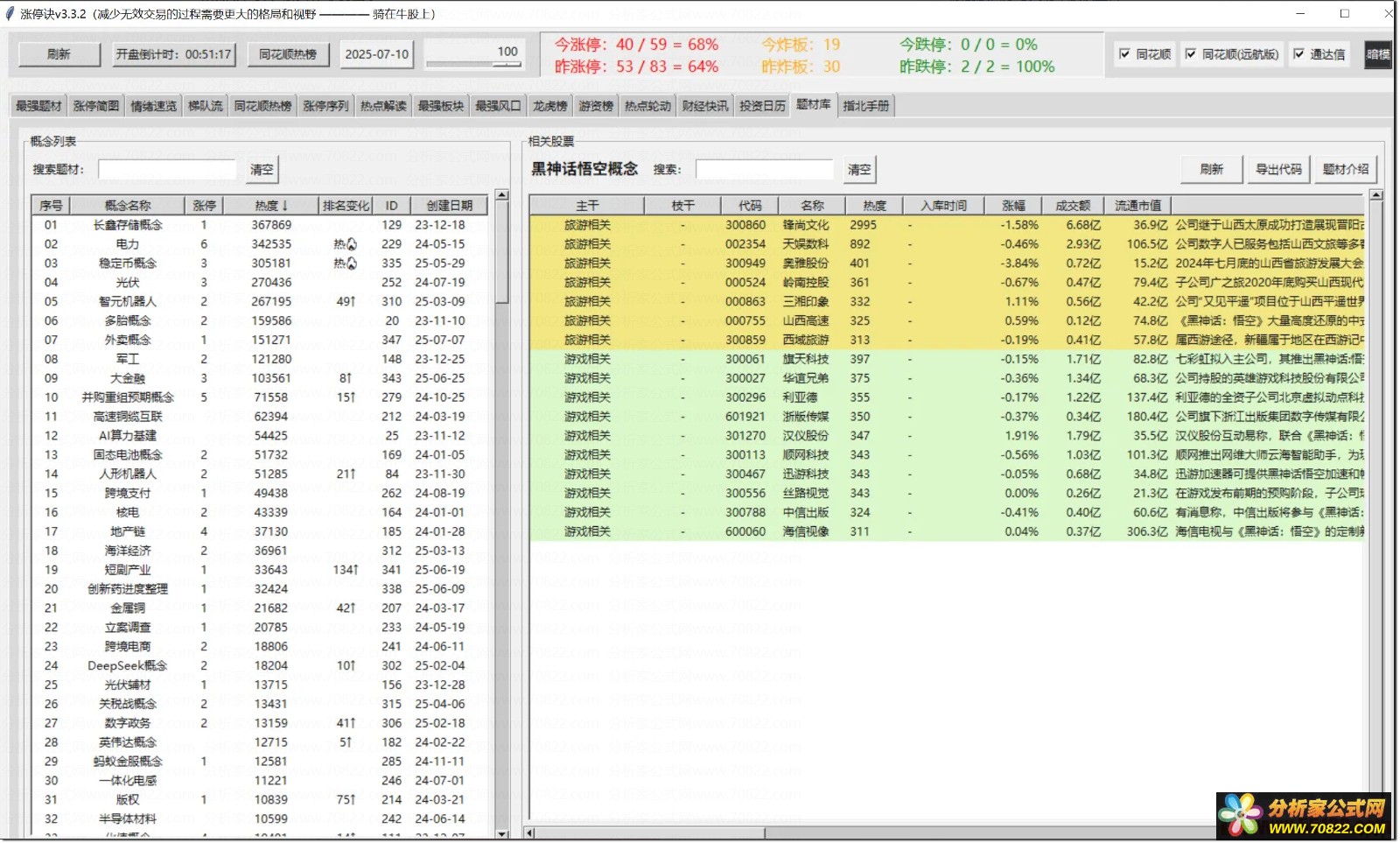1400x843 pixels.
Task: Click 清空 next to stock search field
Action: (859, 169)
